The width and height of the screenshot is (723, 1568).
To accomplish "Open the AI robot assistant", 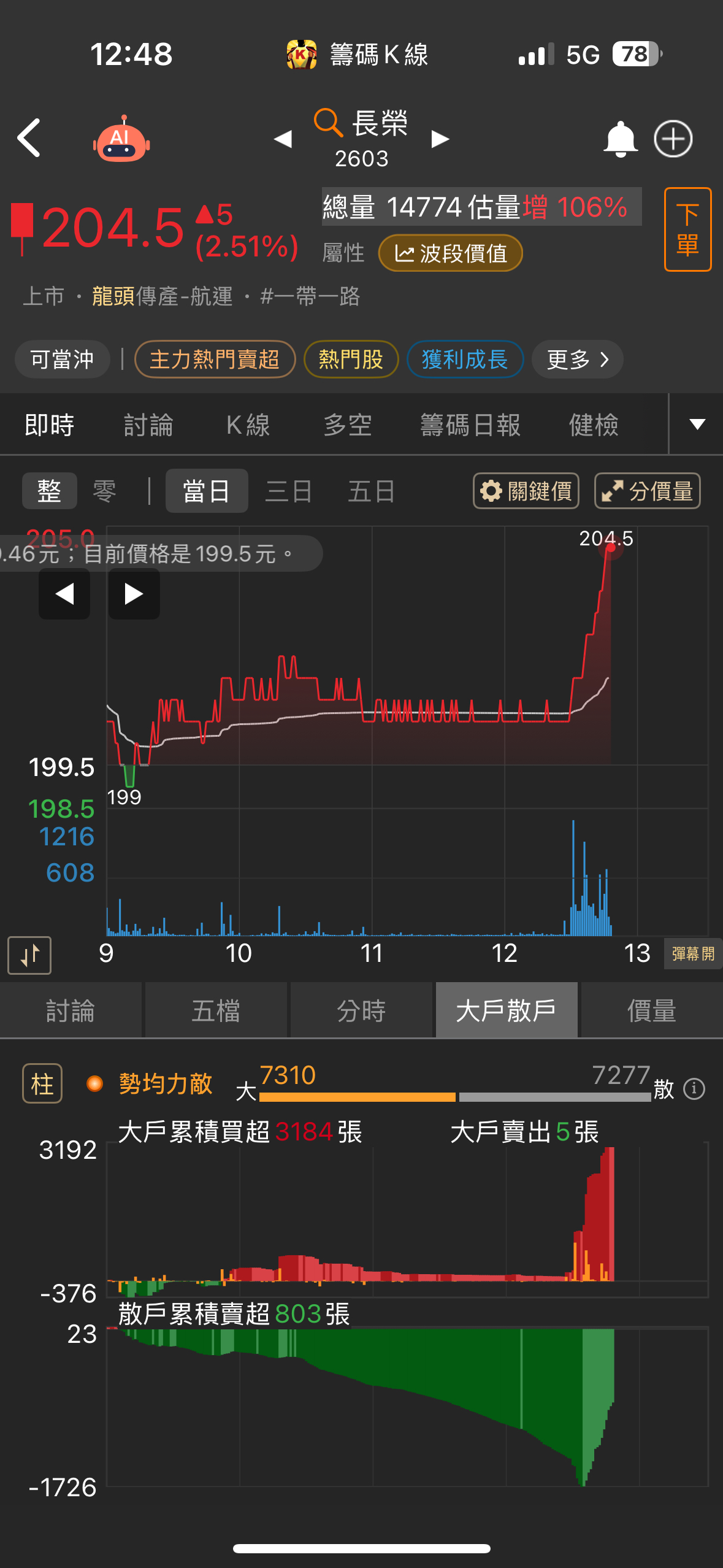I will pyautogui.click(x=121, y=139).
